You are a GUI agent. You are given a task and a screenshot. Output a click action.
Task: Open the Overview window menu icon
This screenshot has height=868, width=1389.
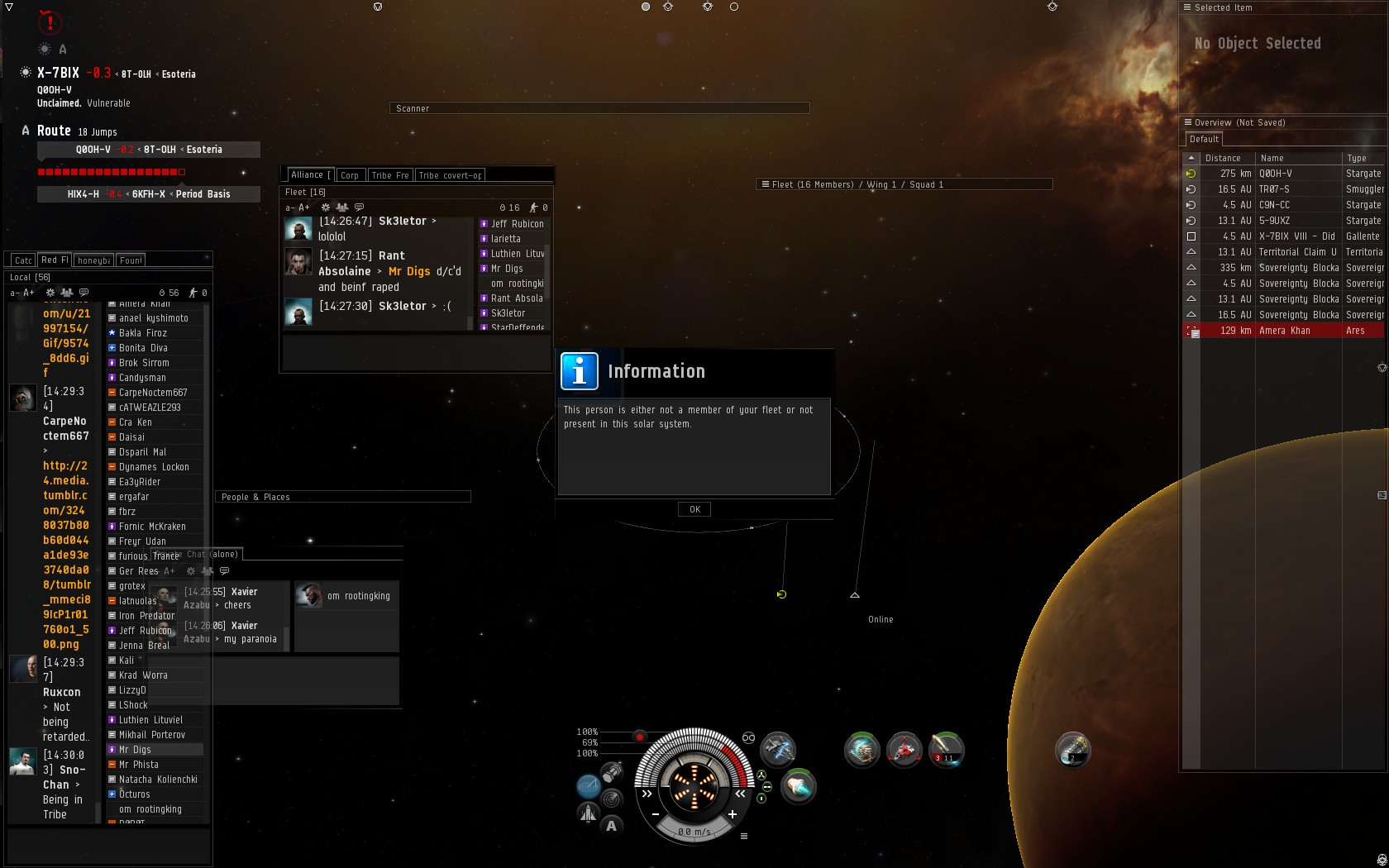(1187, 122)
